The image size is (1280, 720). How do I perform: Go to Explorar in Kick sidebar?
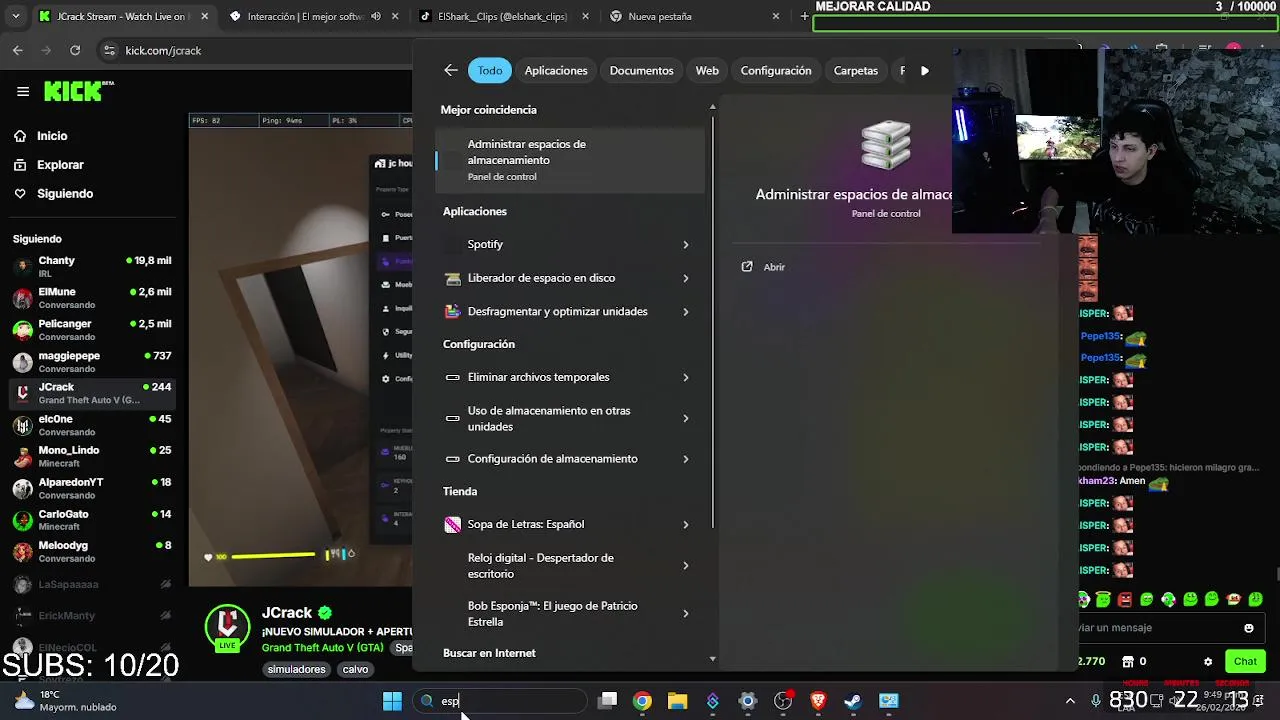tap(50, 165)
